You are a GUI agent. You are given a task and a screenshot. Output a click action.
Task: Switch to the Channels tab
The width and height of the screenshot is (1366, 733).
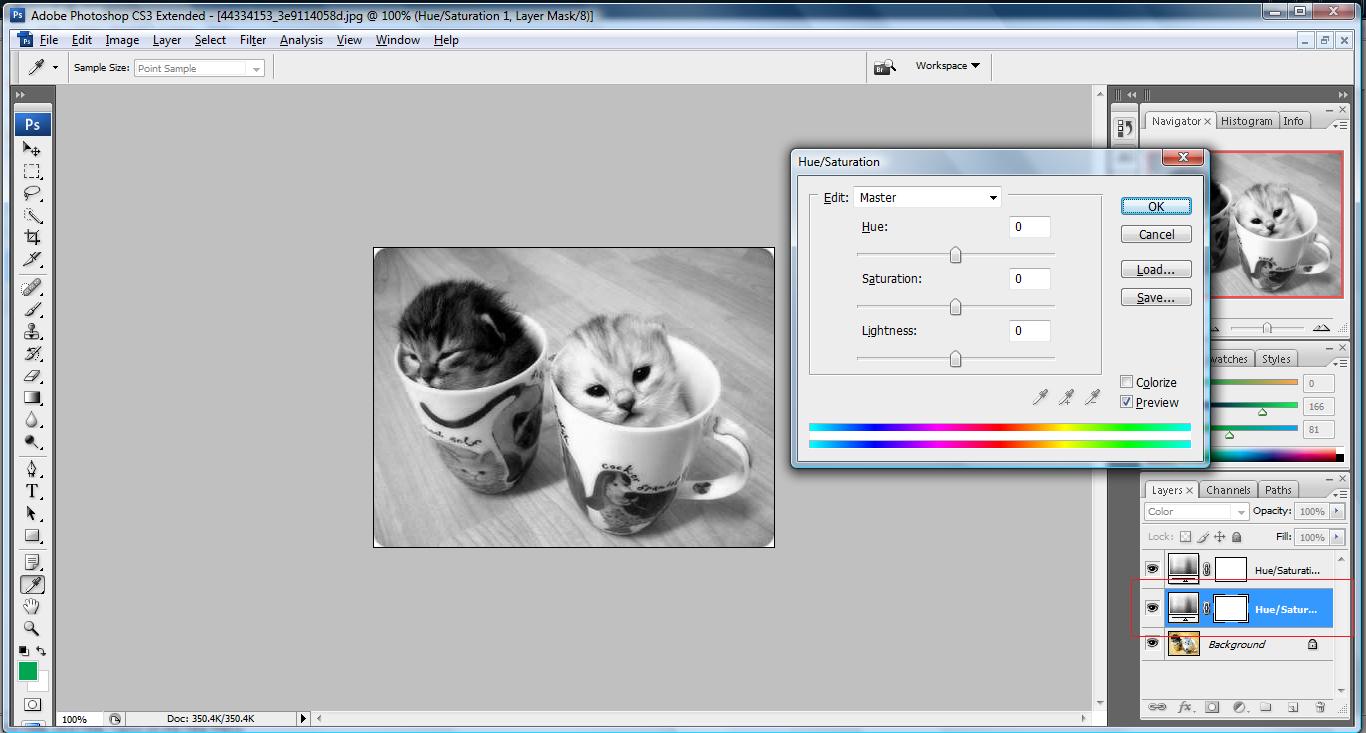pyautogui.click(x=1228, y=490)
